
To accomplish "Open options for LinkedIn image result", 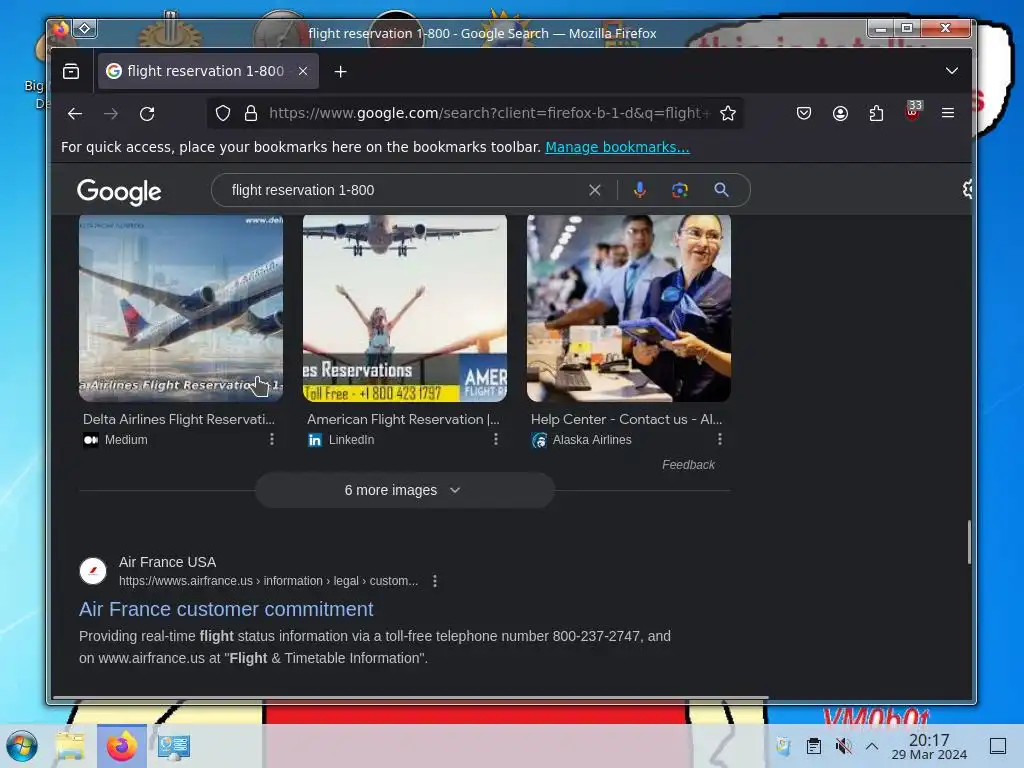I will [x=496, y=440].
